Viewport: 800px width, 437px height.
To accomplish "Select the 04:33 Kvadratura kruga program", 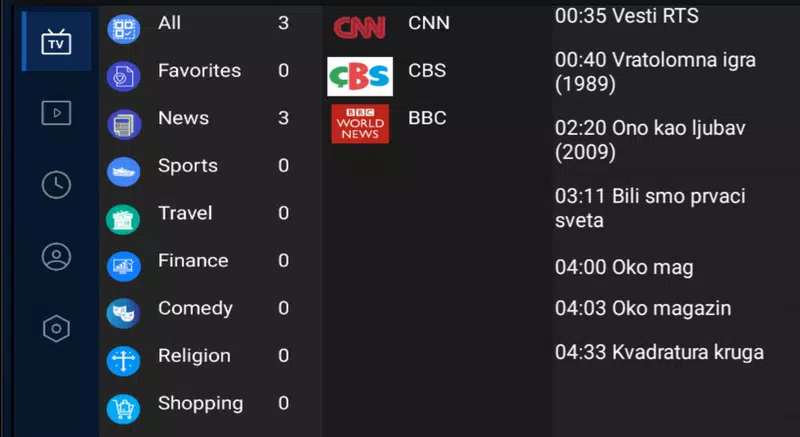I will [x=659, y=352].
